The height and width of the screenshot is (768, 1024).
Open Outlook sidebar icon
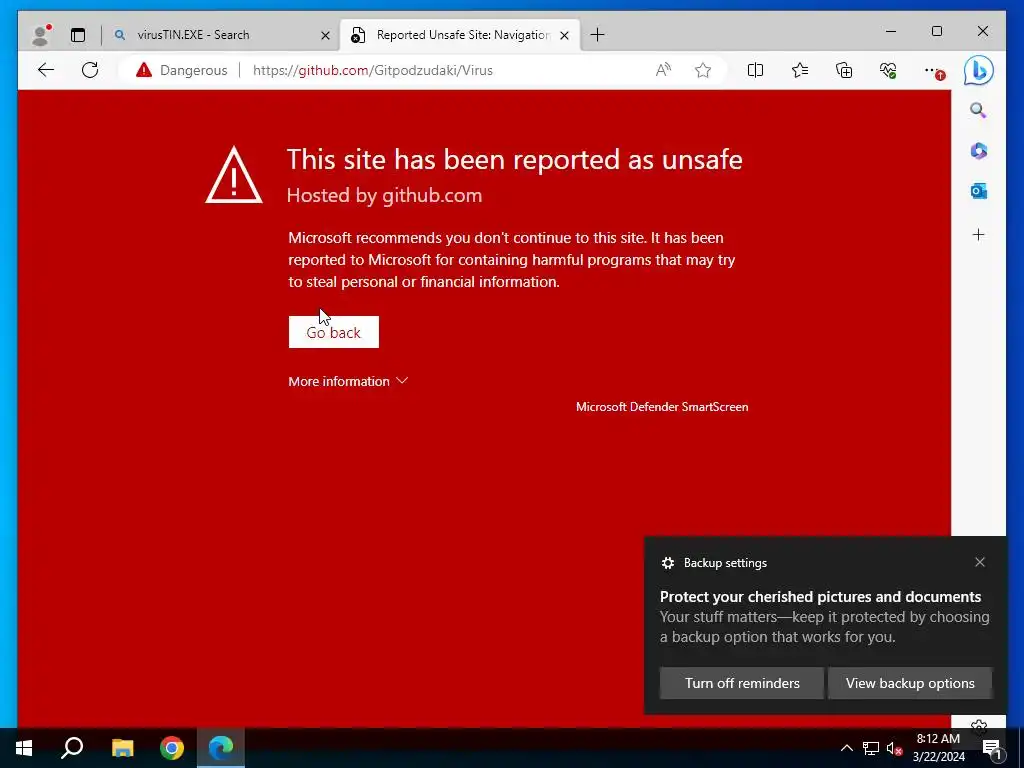coord(978,191)
